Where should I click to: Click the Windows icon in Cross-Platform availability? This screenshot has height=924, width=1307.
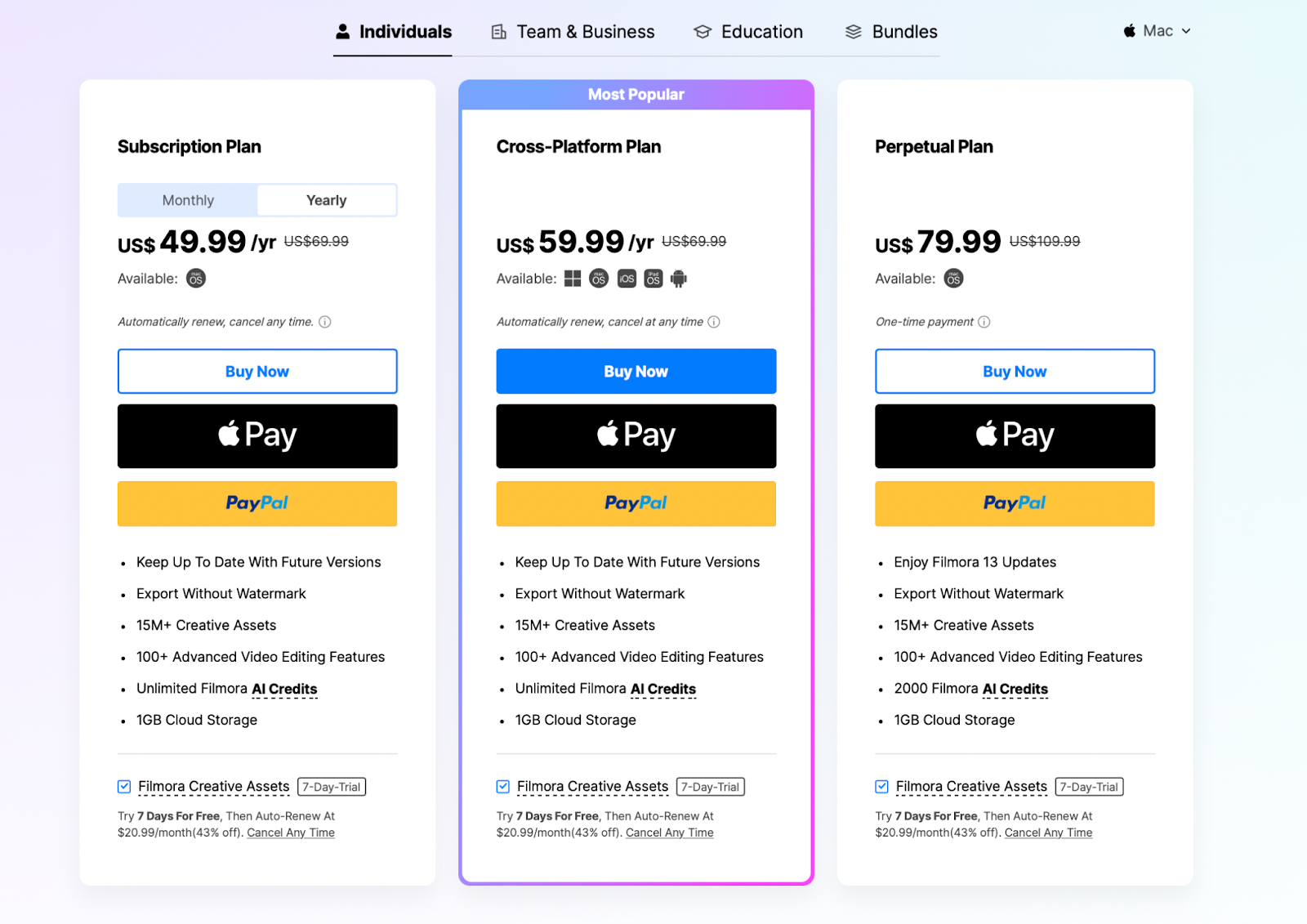573,279
